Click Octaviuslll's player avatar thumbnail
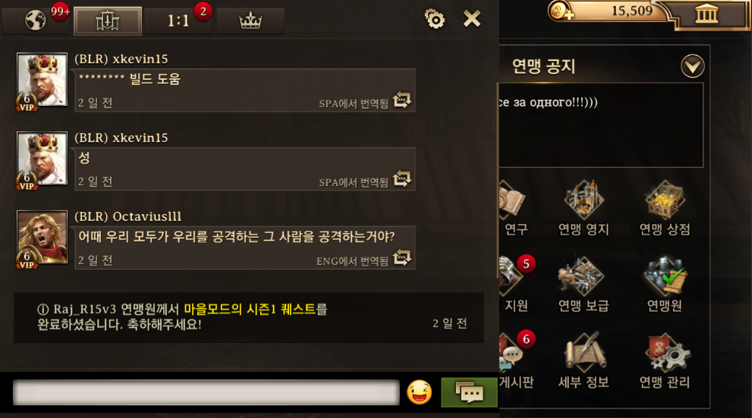 [x=42, y=237]
